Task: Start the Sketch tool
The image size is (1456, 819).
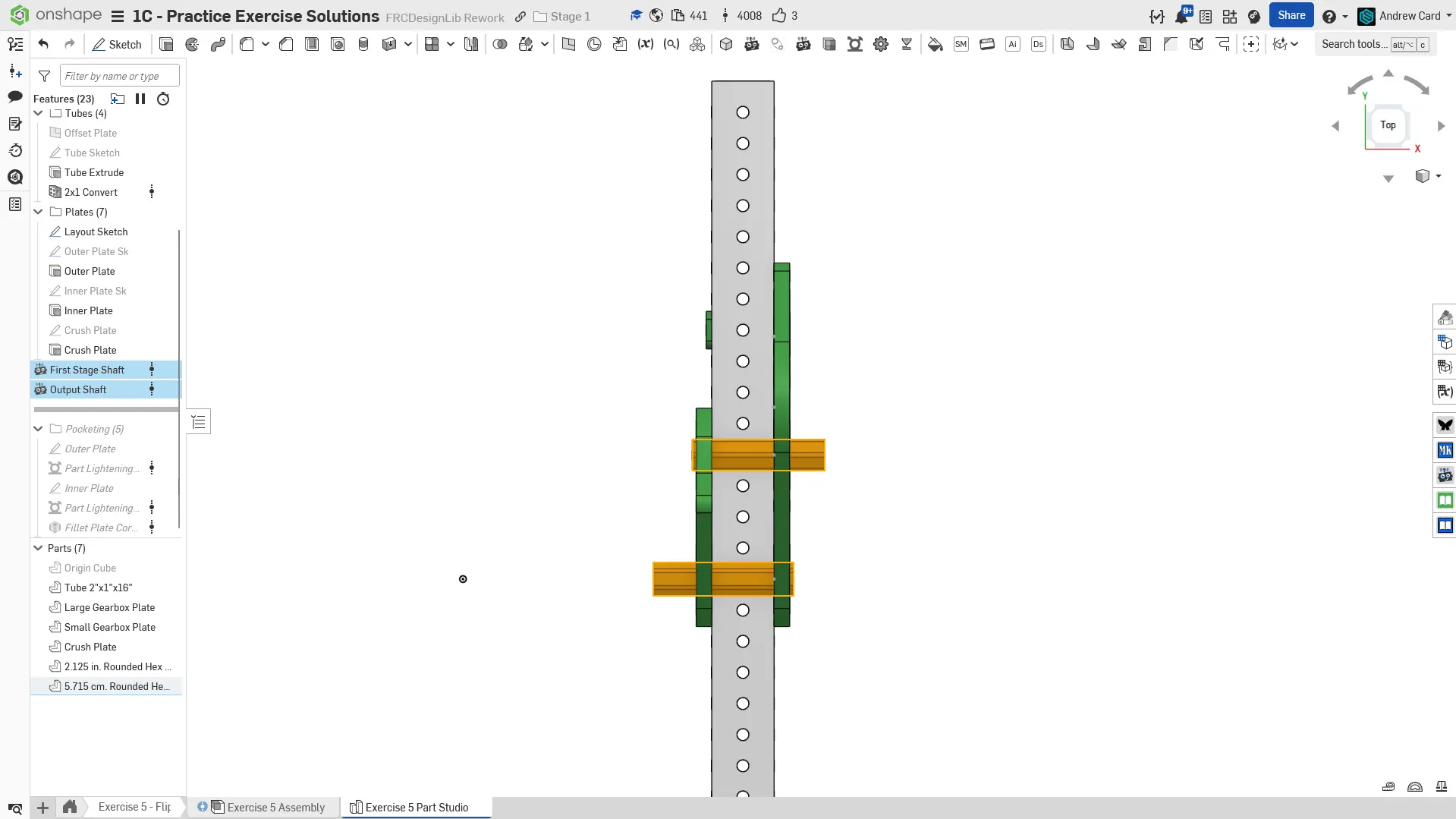Action: 117,44
